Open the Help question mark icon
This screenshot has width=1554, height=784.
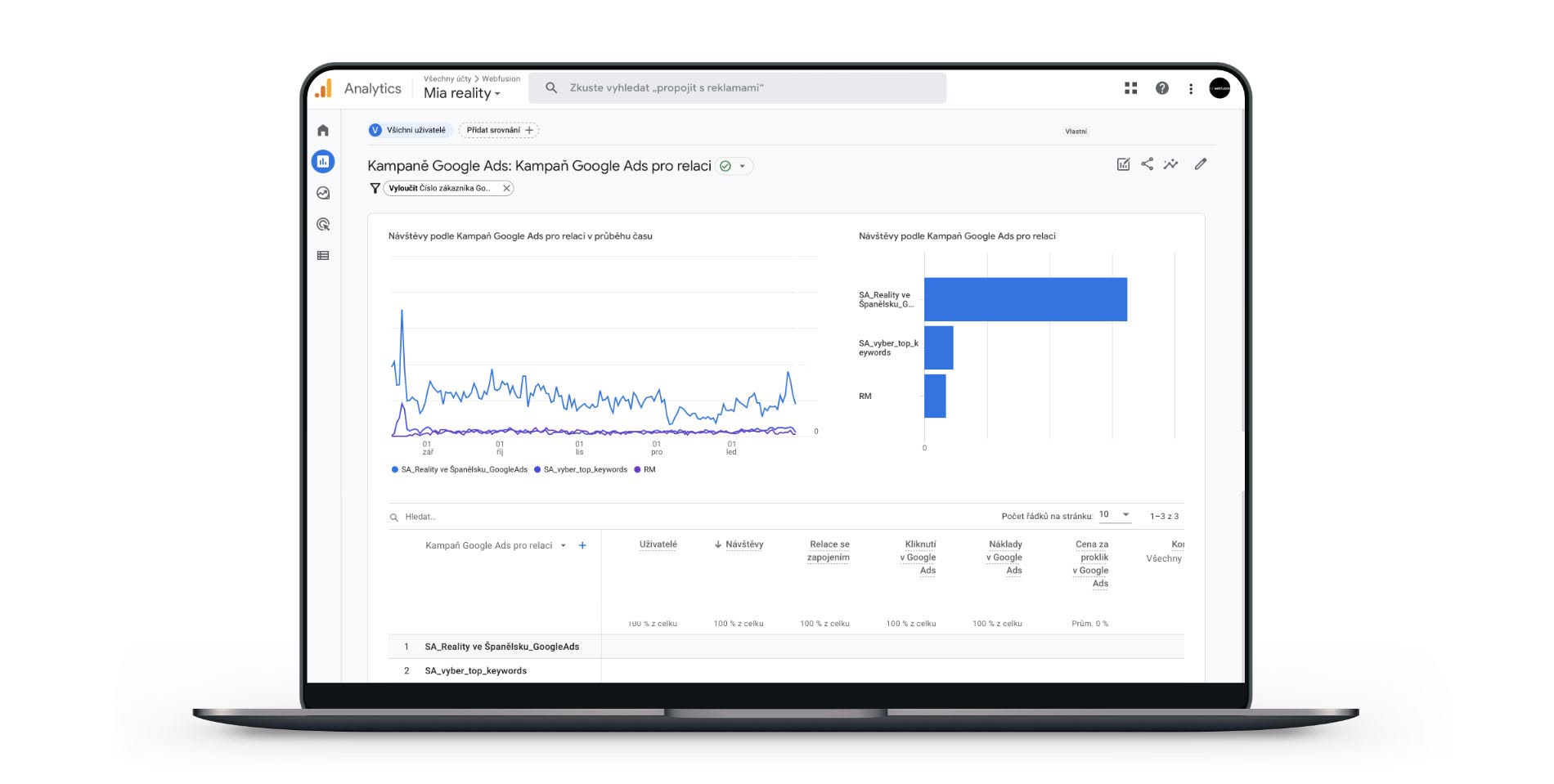pyautogui.click(x=1162, y=88)
